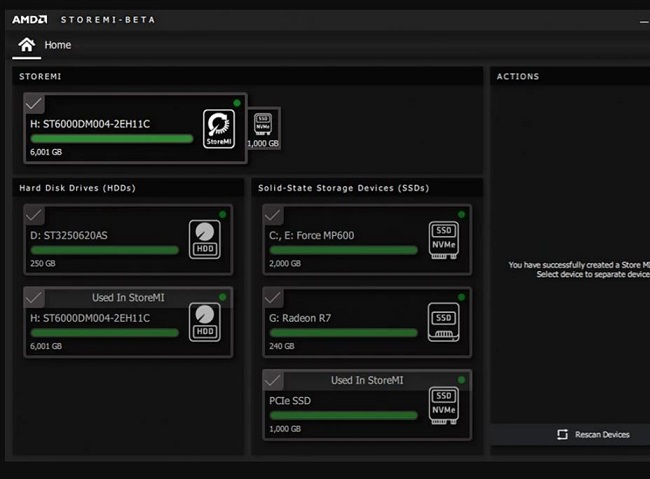The height and width of the screenshot is (479, 650).
Task: Click capacity bar on Force MP600 card
Action: pyautogui.click(x=344, y=250)
